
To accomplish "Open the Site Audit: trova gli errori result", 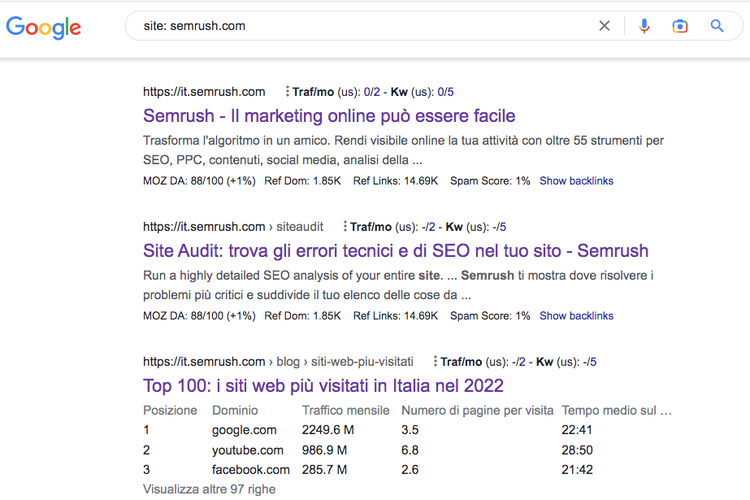I will tap(396, 251).
